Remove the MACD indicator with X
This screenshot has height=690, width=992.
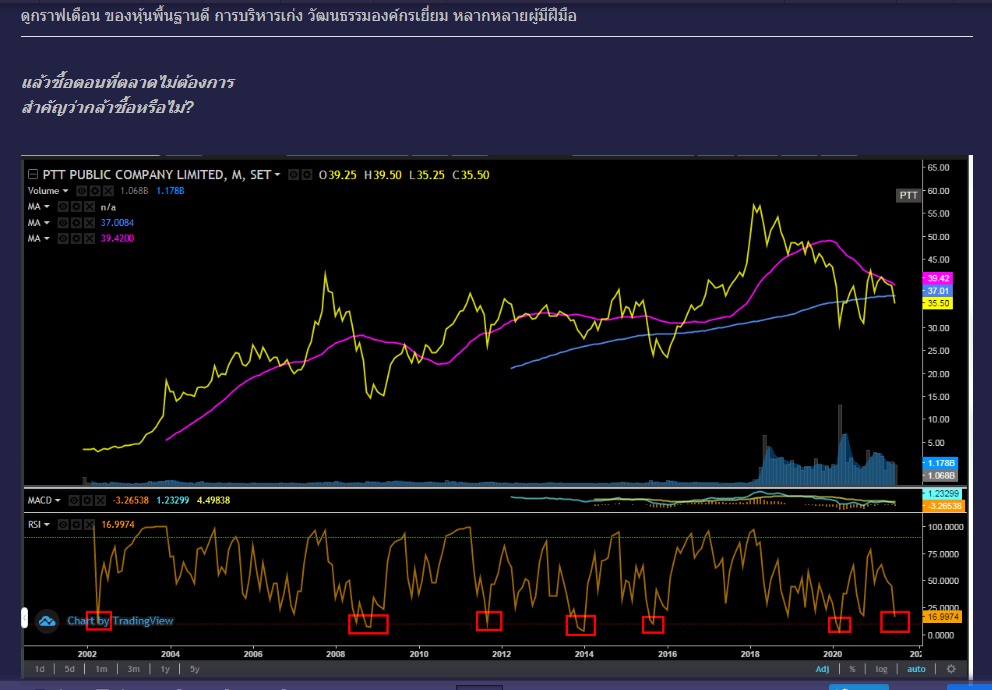click(101, 500)
